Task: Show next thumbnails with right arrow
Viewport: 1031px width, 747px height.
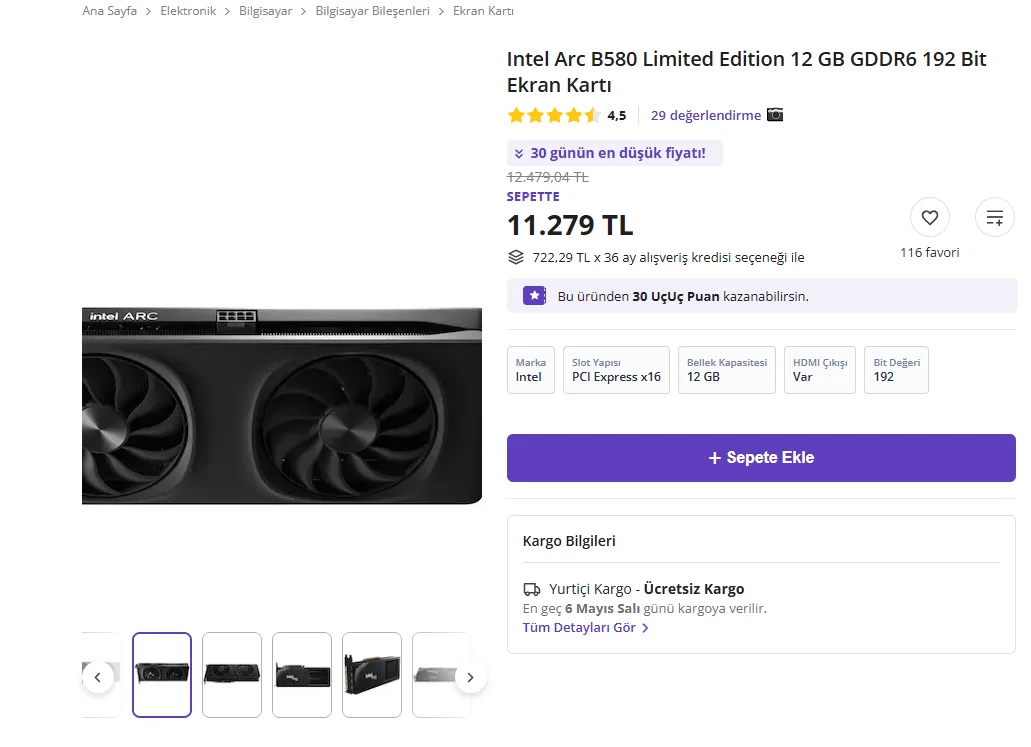Action: pos(470,677)
